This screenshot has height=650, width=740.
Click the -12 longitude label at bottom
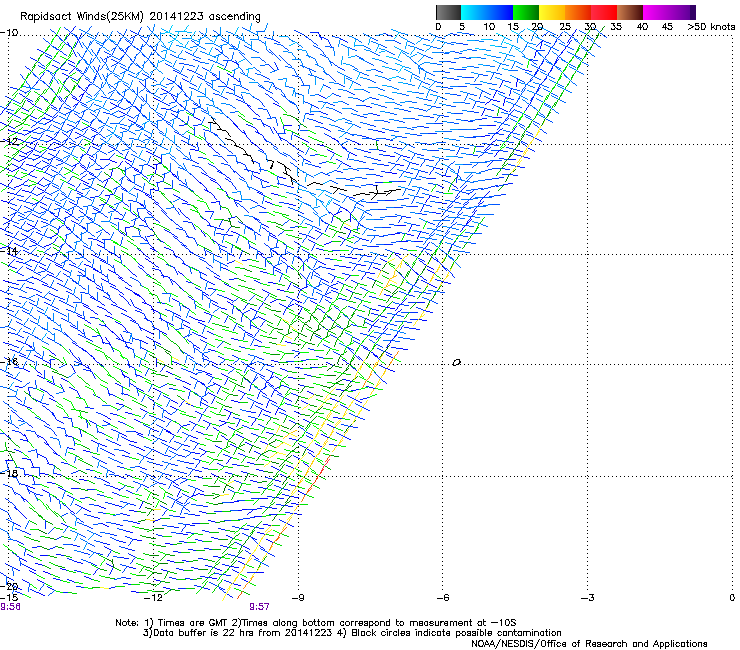pos(153,598)
